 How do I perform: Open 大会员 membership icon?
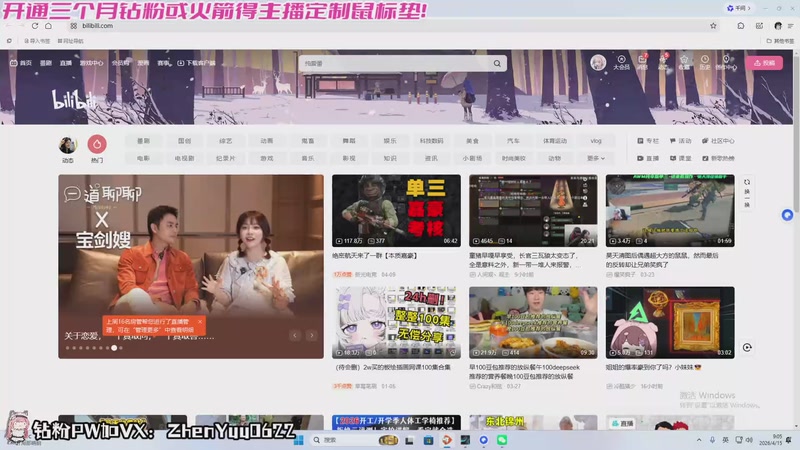[621, 63]
